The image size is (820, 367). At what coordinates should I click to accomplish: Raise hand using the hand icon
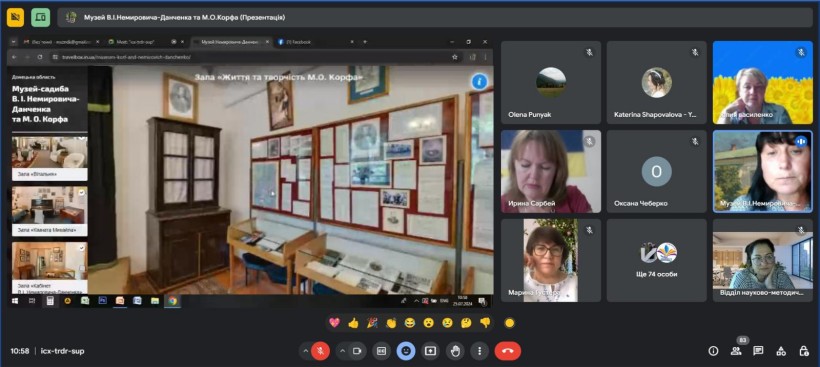455,351
